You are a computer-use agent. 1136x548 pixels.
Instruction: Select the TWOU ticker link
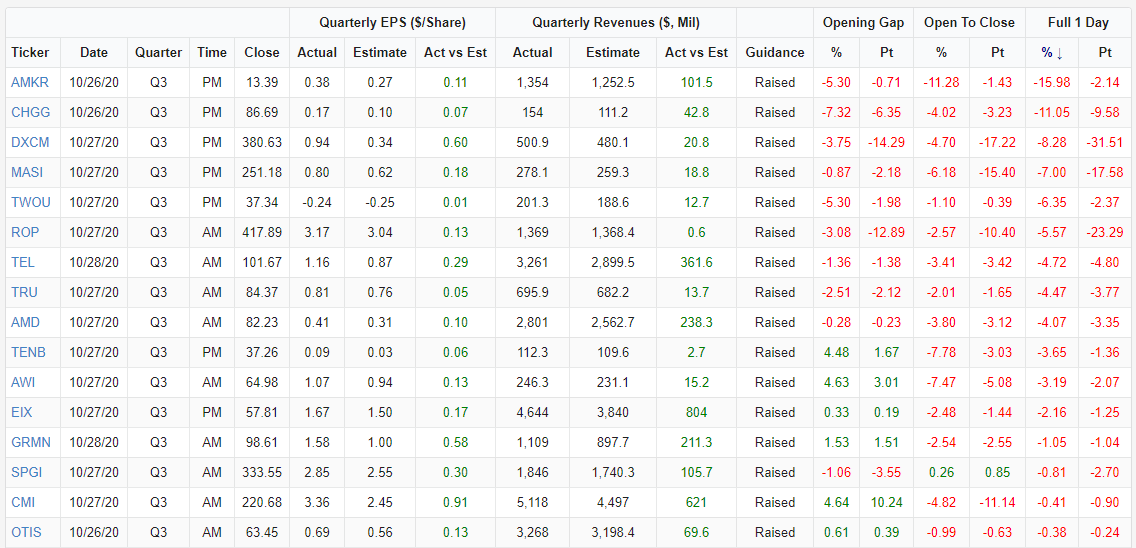coord(31,202)
